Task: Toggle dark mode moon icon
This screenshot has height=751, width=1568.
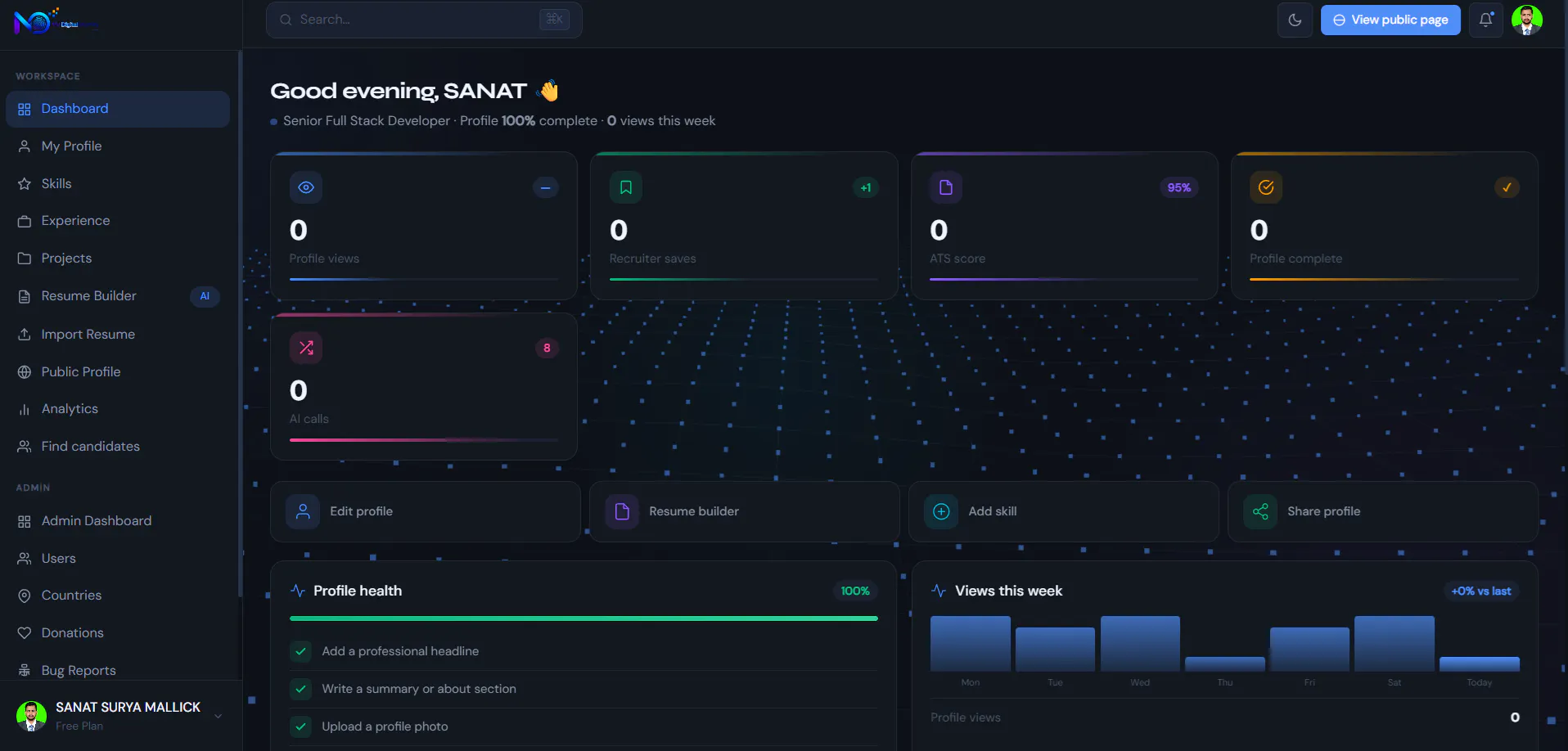Action: tap(1295, 20)
